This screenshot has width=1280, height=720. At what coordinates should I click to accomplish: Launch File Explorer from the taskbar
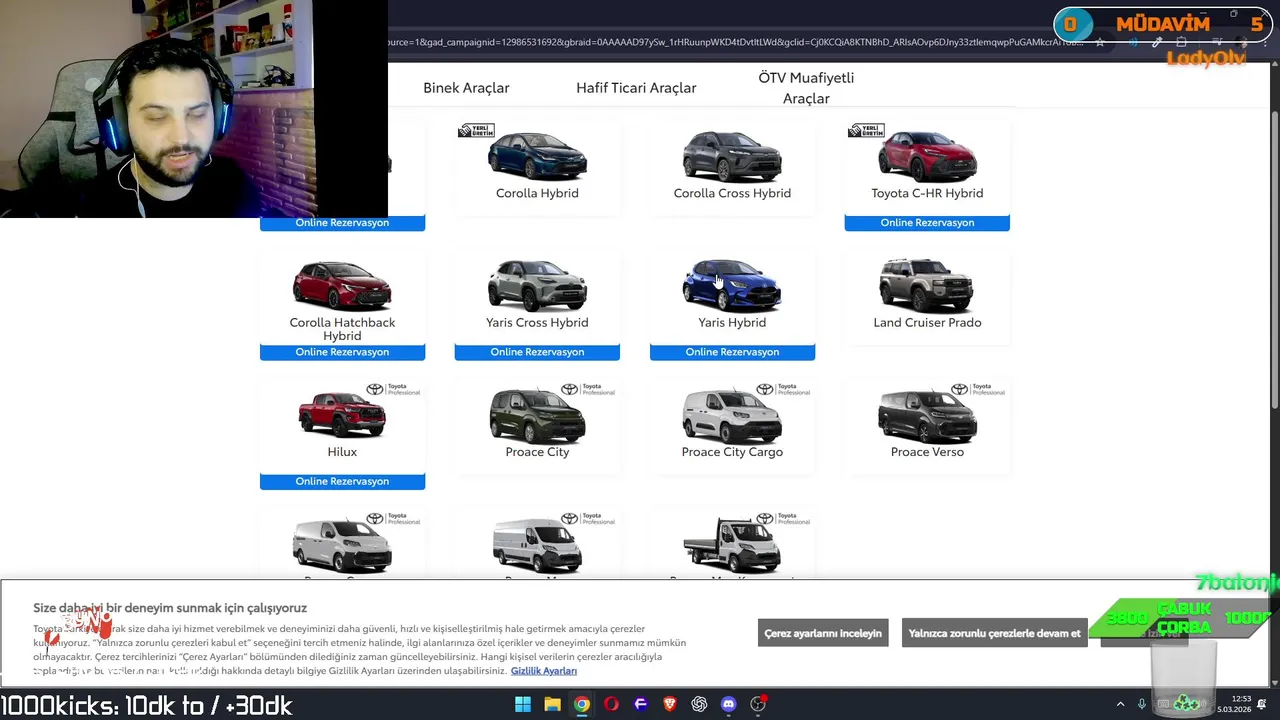coord(552,704)
